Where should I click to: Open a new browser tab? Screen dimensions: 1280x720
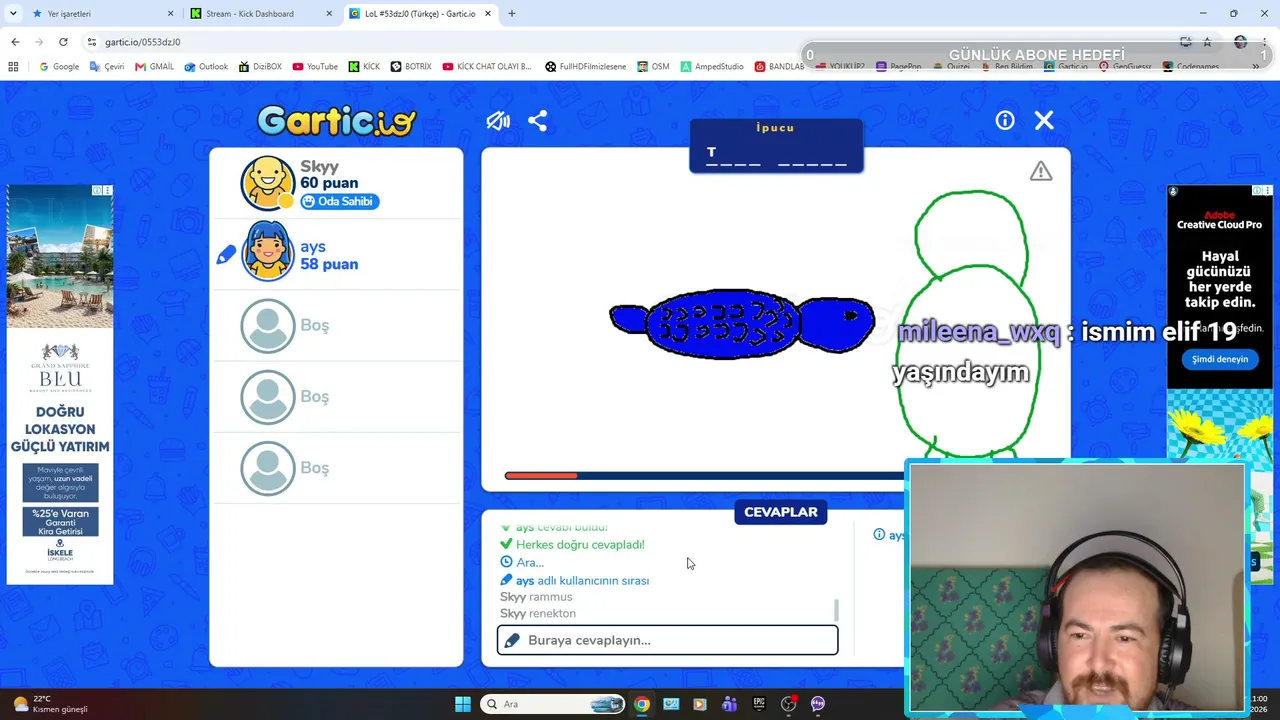tap(512, 14)
